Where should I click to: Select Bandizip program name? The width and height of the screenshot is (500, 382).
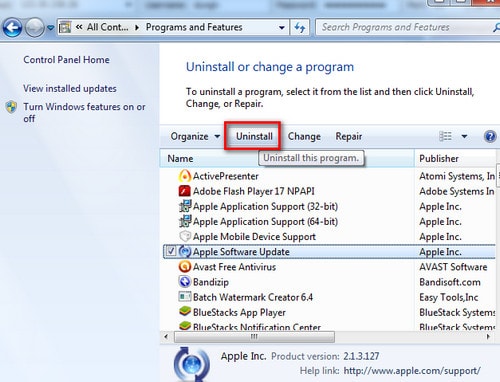coord(211,282)
